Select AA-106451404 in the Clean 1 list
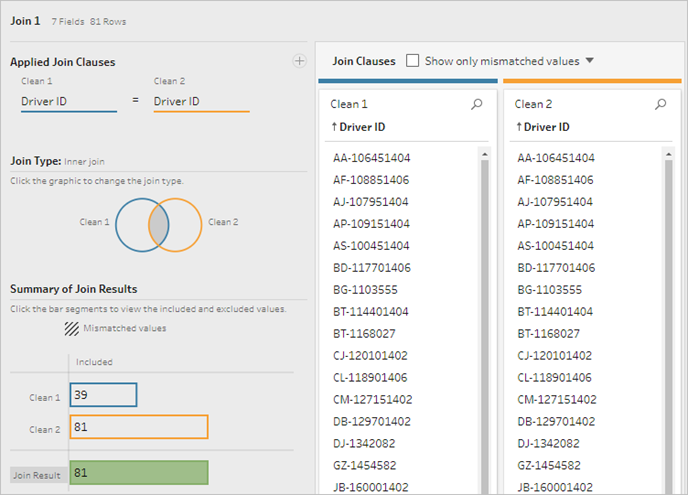This screenshot has width=688, height=495. [x=372, y=158]
